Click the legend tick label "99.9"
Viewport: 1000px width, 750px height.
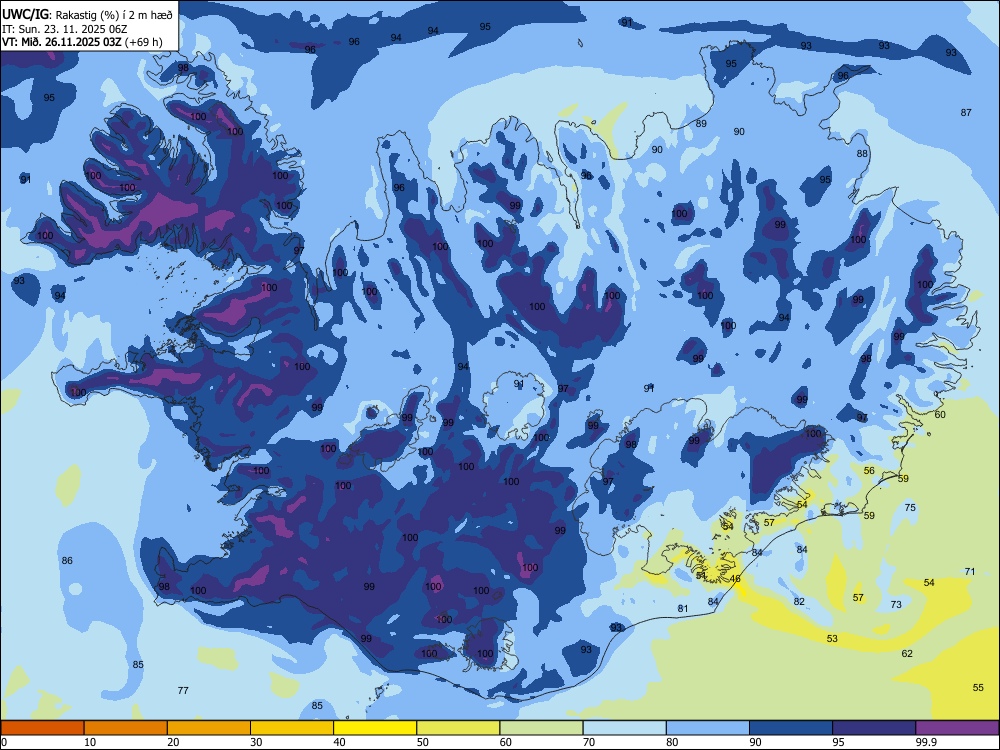point(926,742)
